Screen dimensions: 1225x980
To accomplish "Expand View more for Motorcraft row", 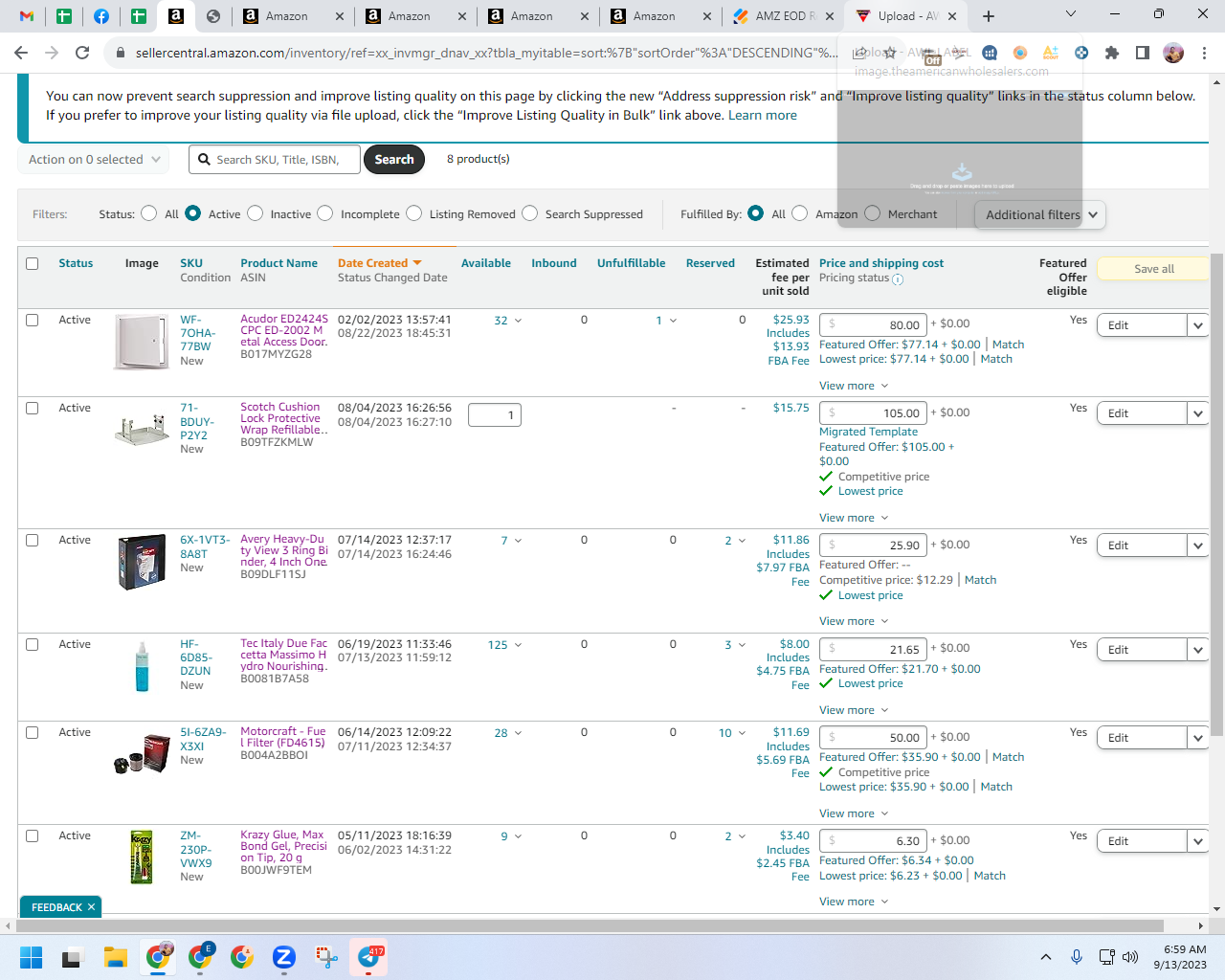I will (x=854, y=813).
